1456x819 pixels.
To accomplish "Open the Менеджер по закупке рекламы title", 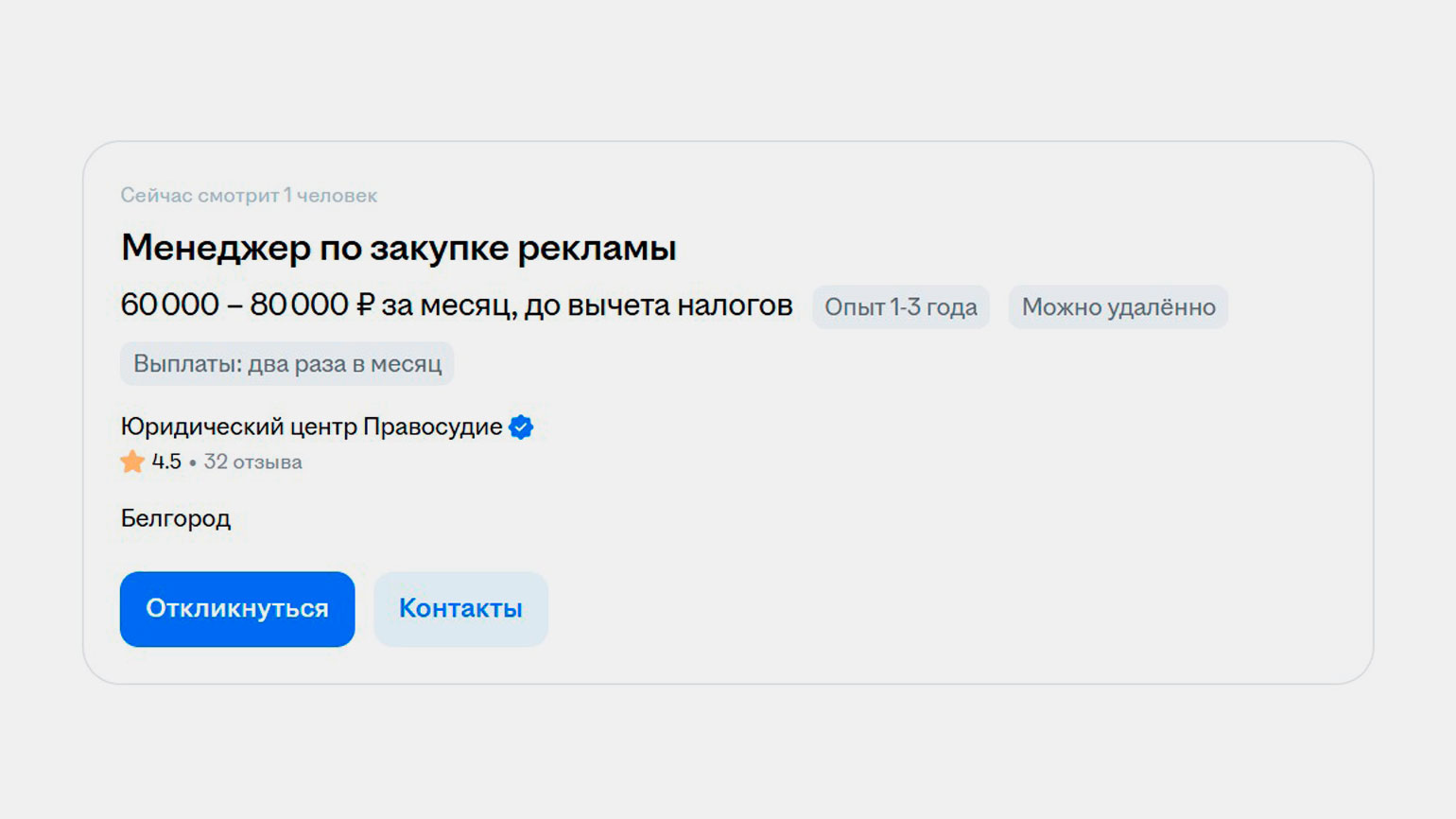I will pyautogui.click(x=398, y=248).
